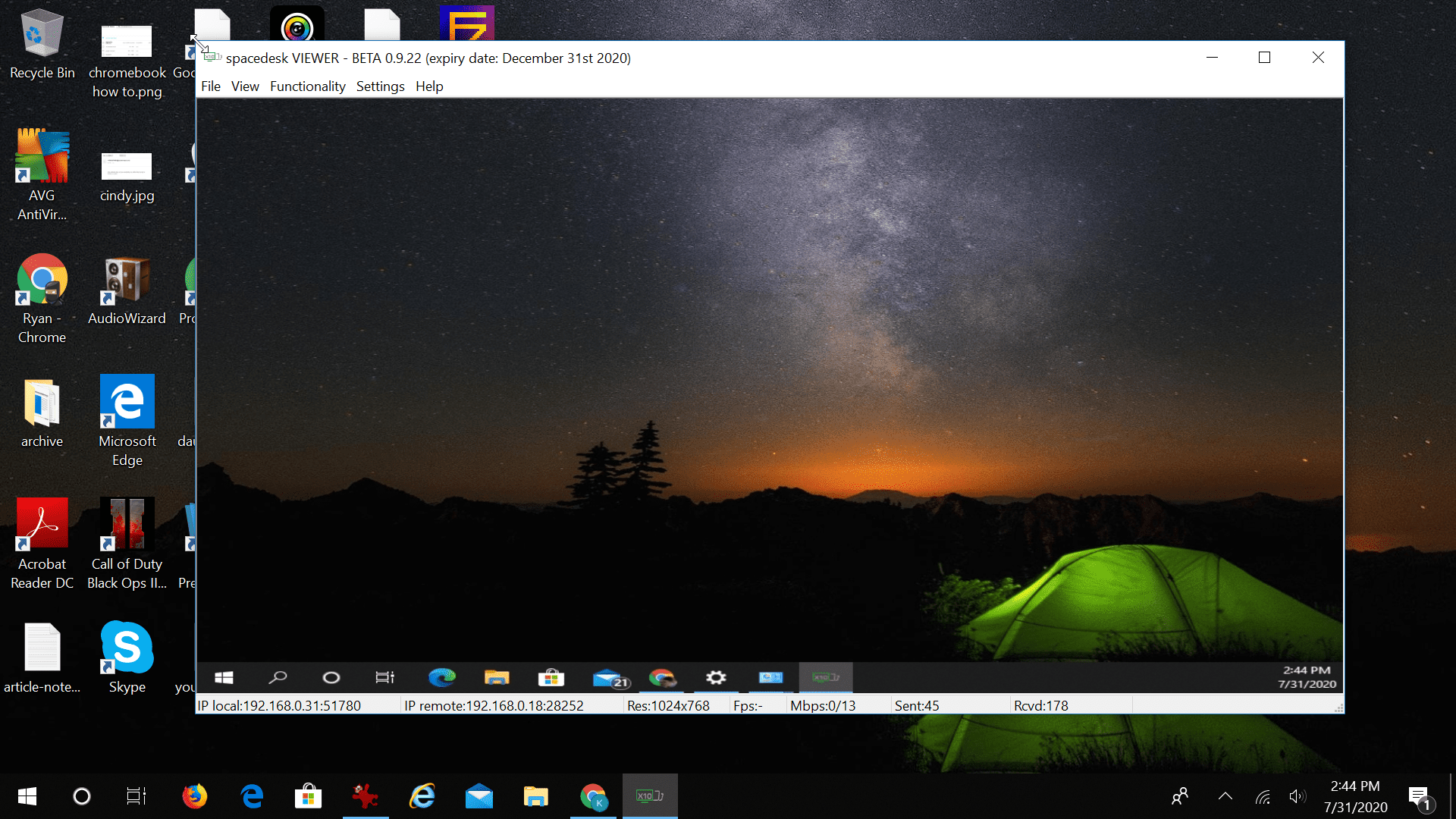Open the Settings menu
Screen dimensions: 1456x819
pyautogui.click(x=380, y=85)
